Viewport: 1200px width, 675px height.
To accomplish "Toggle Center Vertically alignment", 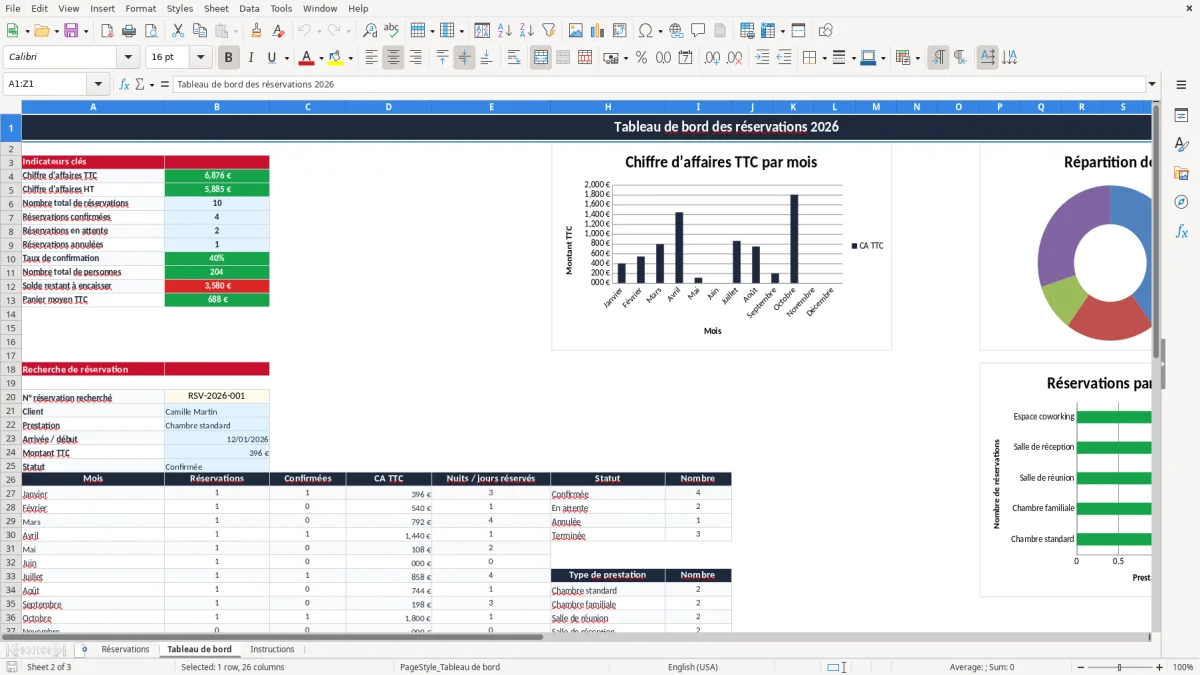I will [464, 58].
